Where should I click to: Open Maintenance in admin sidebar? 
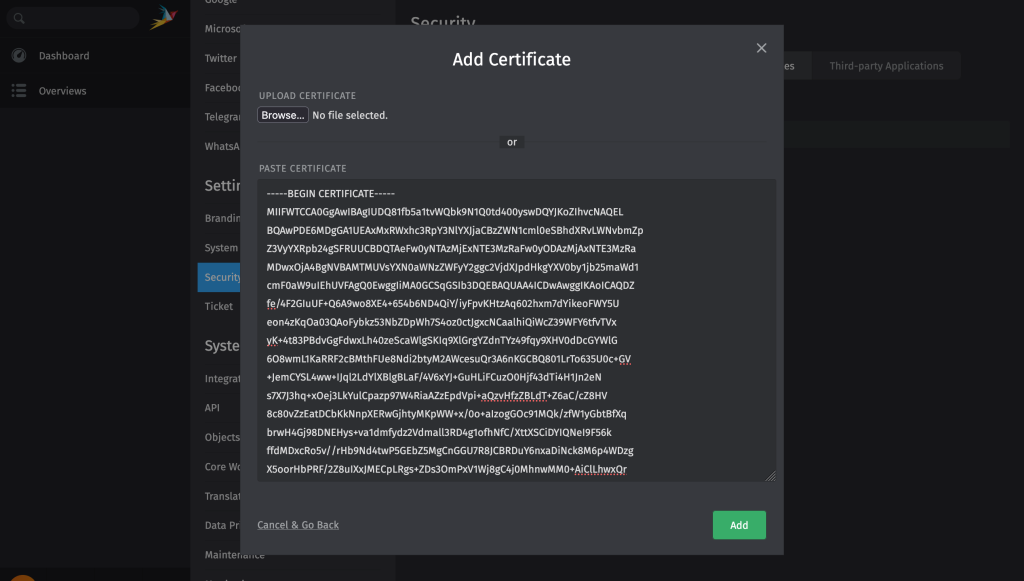click(x=234, y=554)
